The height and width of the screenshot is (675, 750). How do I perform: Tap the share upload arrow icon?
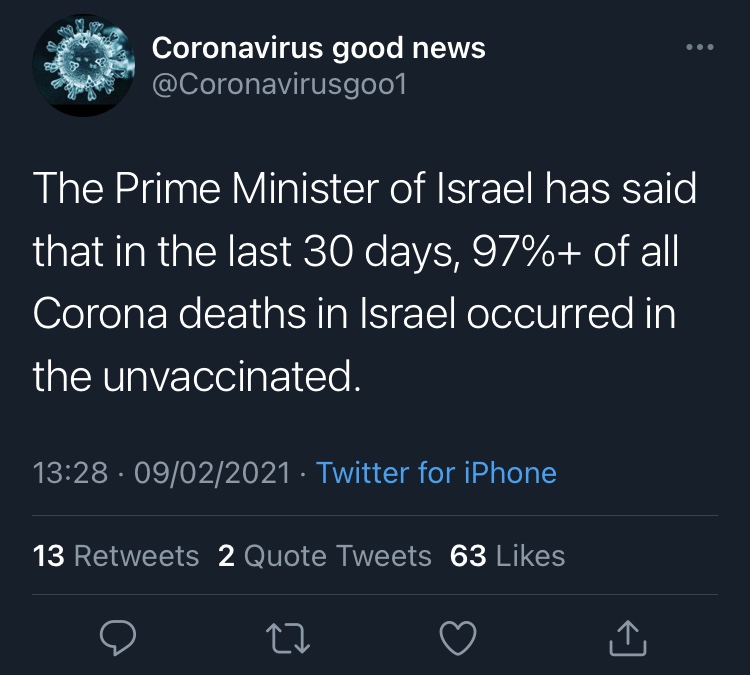(x=628, y=638)
